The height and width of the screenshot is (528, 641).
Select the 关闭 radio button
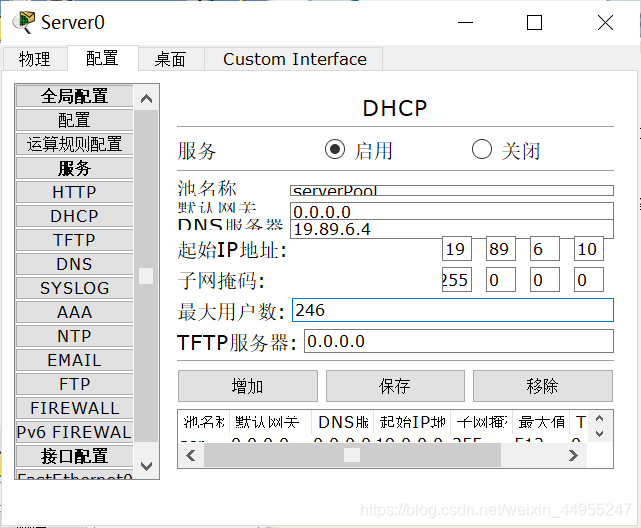coord(482,150)
